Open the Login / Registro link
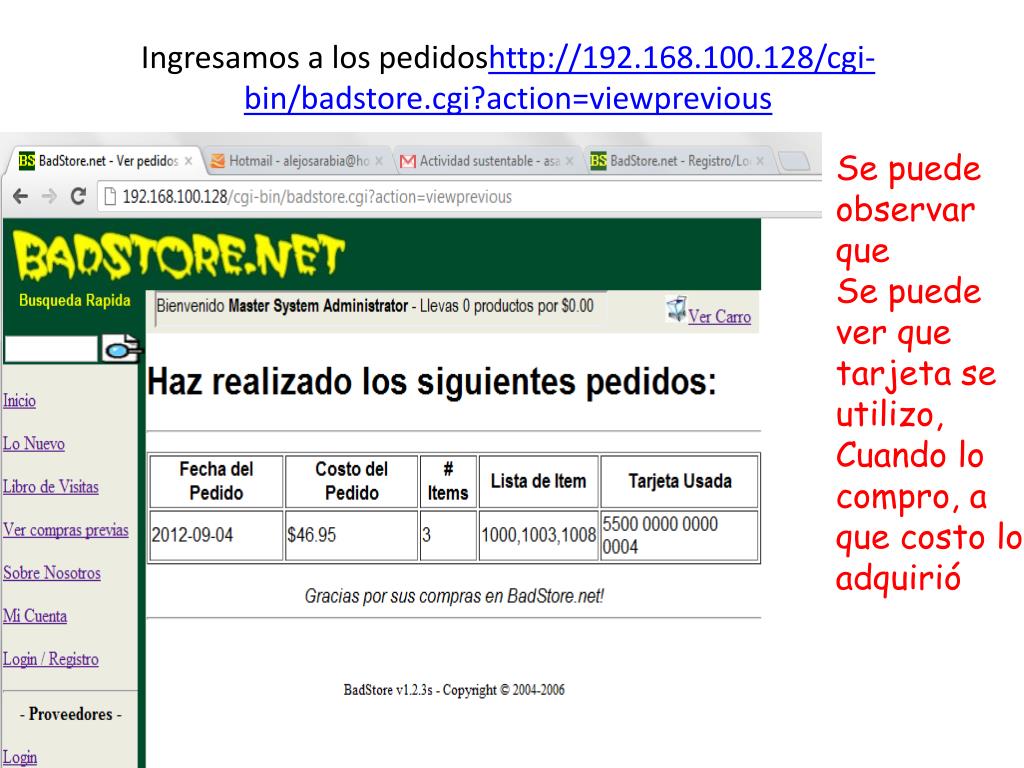Image resolution: width=1024 pixels, height=768 pixels. (51, 659)
